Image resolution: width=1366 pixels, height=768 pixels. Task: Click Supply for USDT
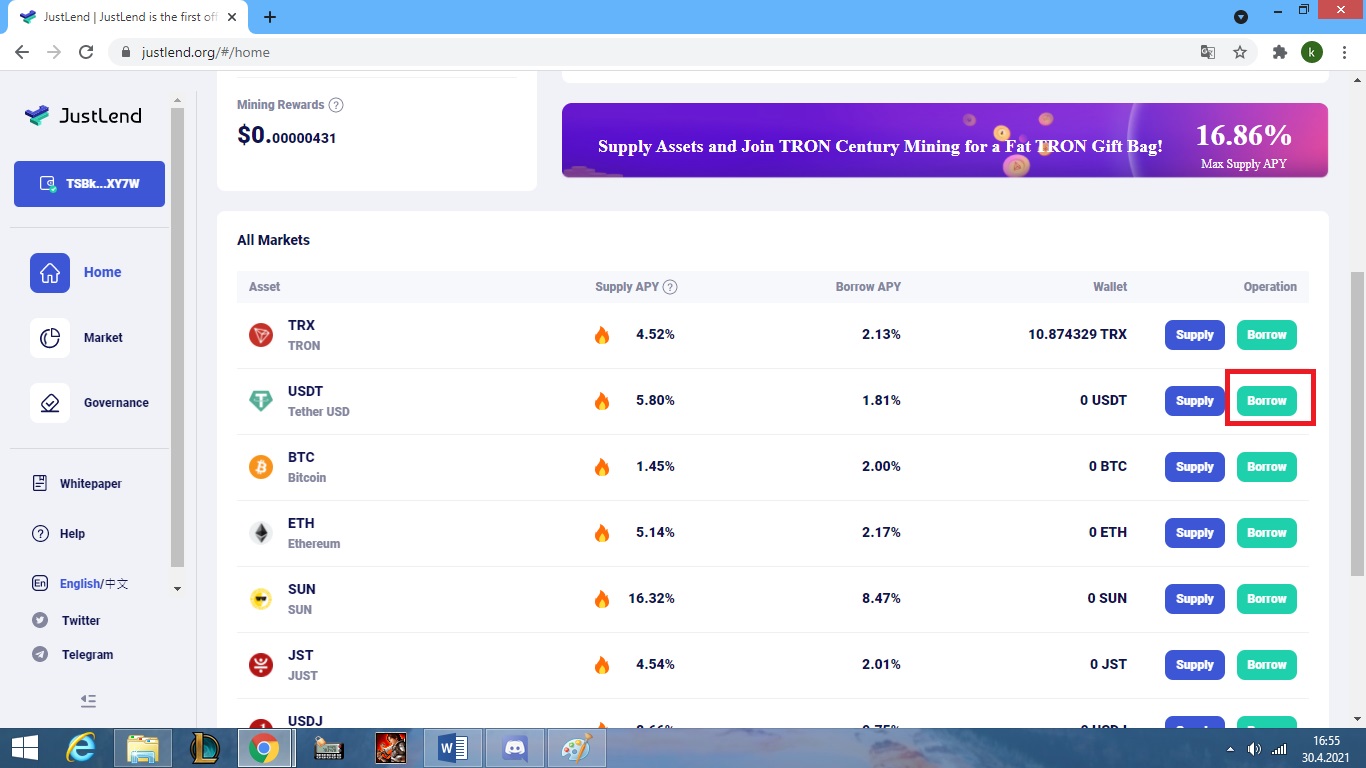point(1195,401)
